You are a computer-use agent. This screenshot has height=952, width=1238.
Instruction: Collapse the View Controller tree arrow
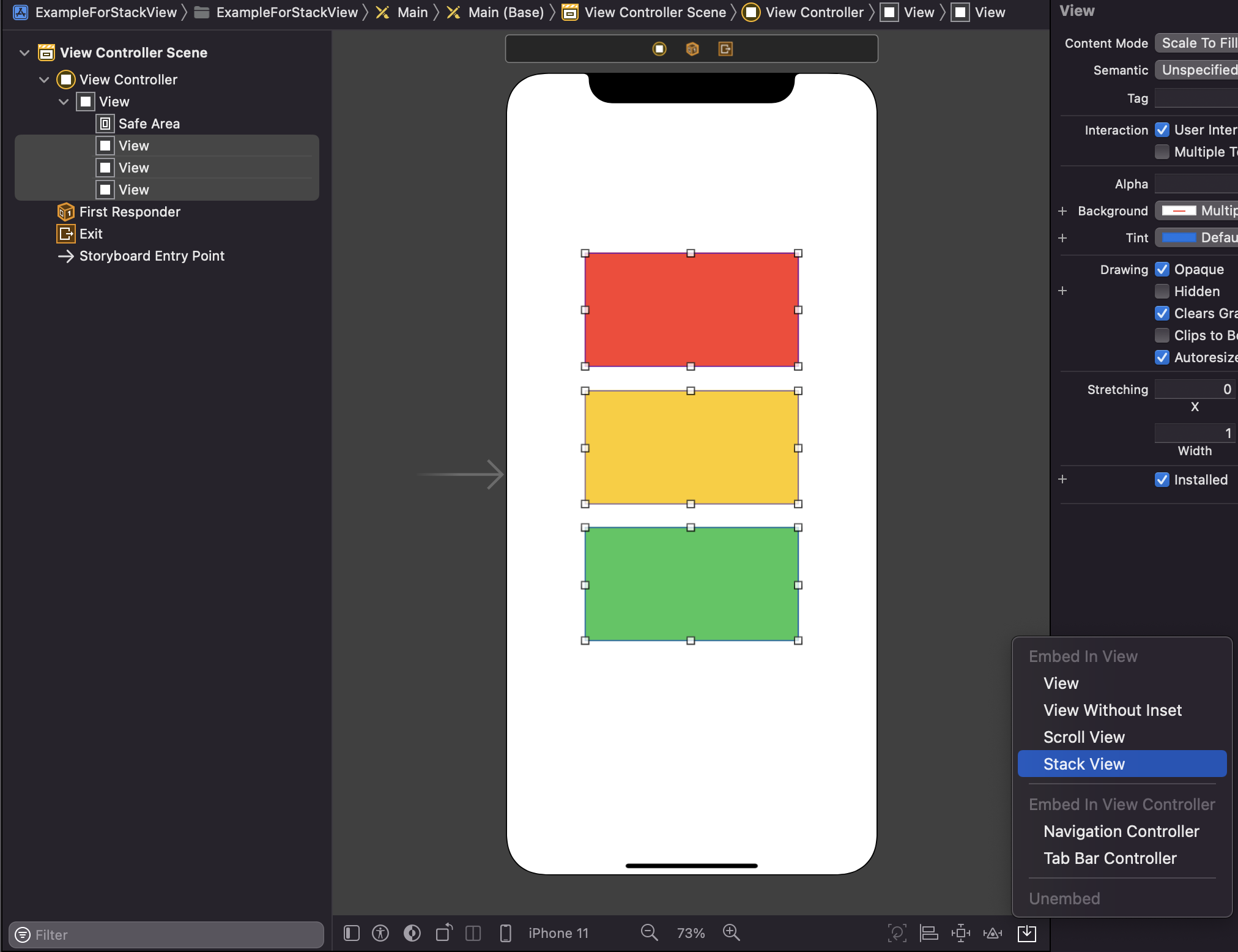tap(44, 80)
